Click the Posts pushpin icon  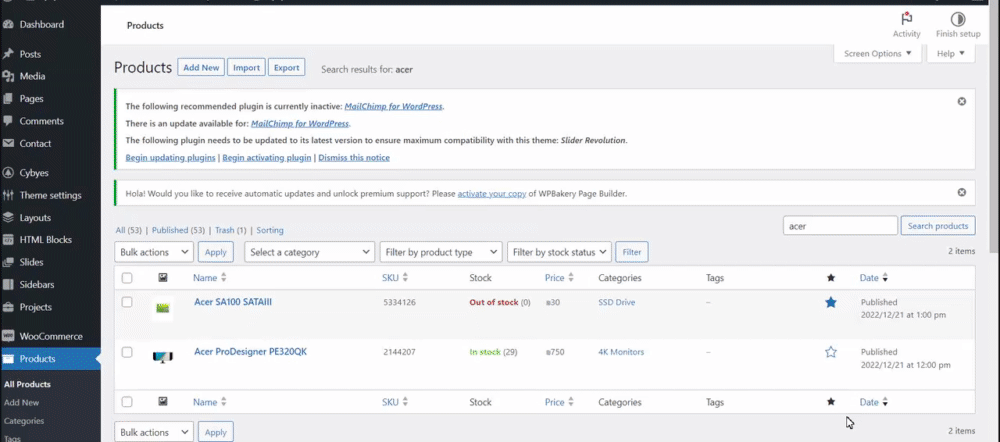(8, 54)
